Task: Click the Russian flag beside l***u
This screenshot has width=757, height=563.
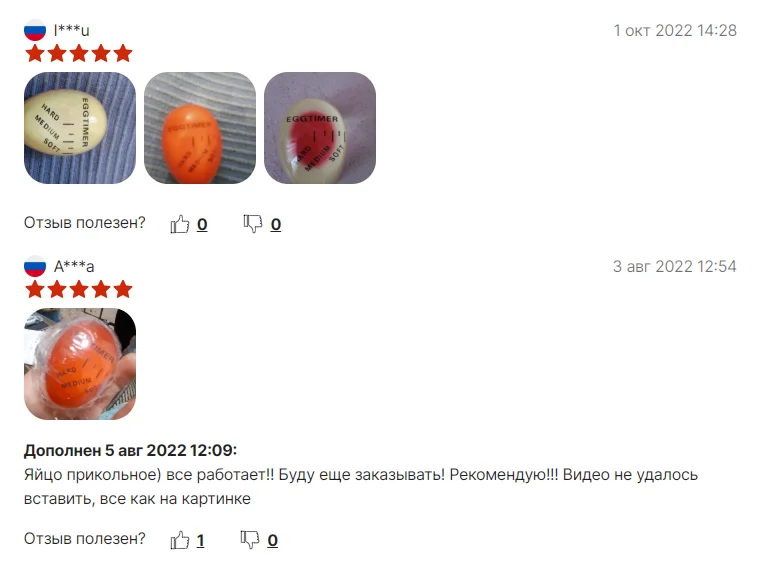Action: (35, 30)
